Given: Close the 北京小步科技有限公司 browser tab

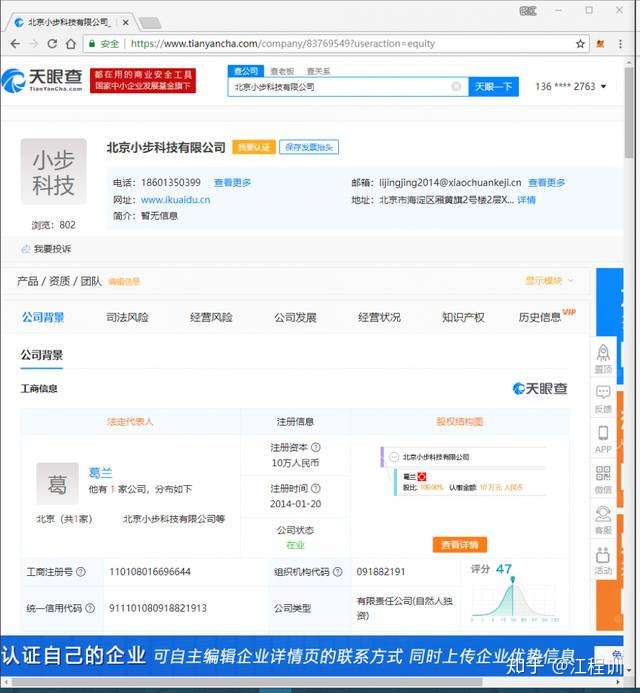Looking at the screenshot, I should (126, 22).
